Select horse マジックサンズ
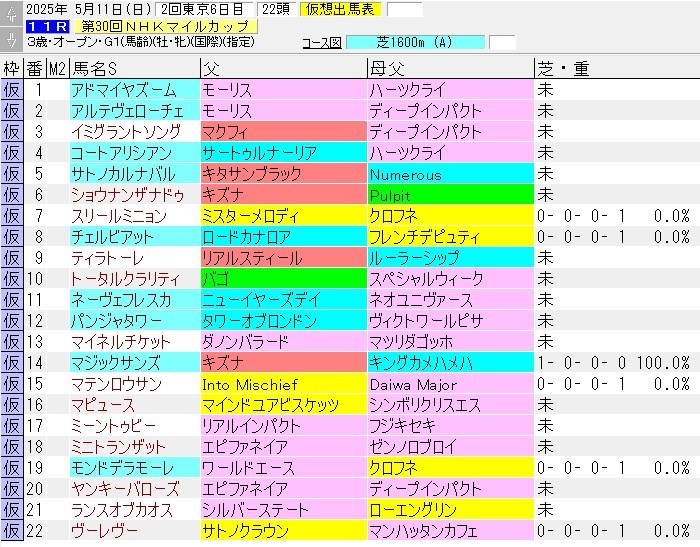Viewport: 700px width, 547px height. pyautogui.click(x=135, y=363)
